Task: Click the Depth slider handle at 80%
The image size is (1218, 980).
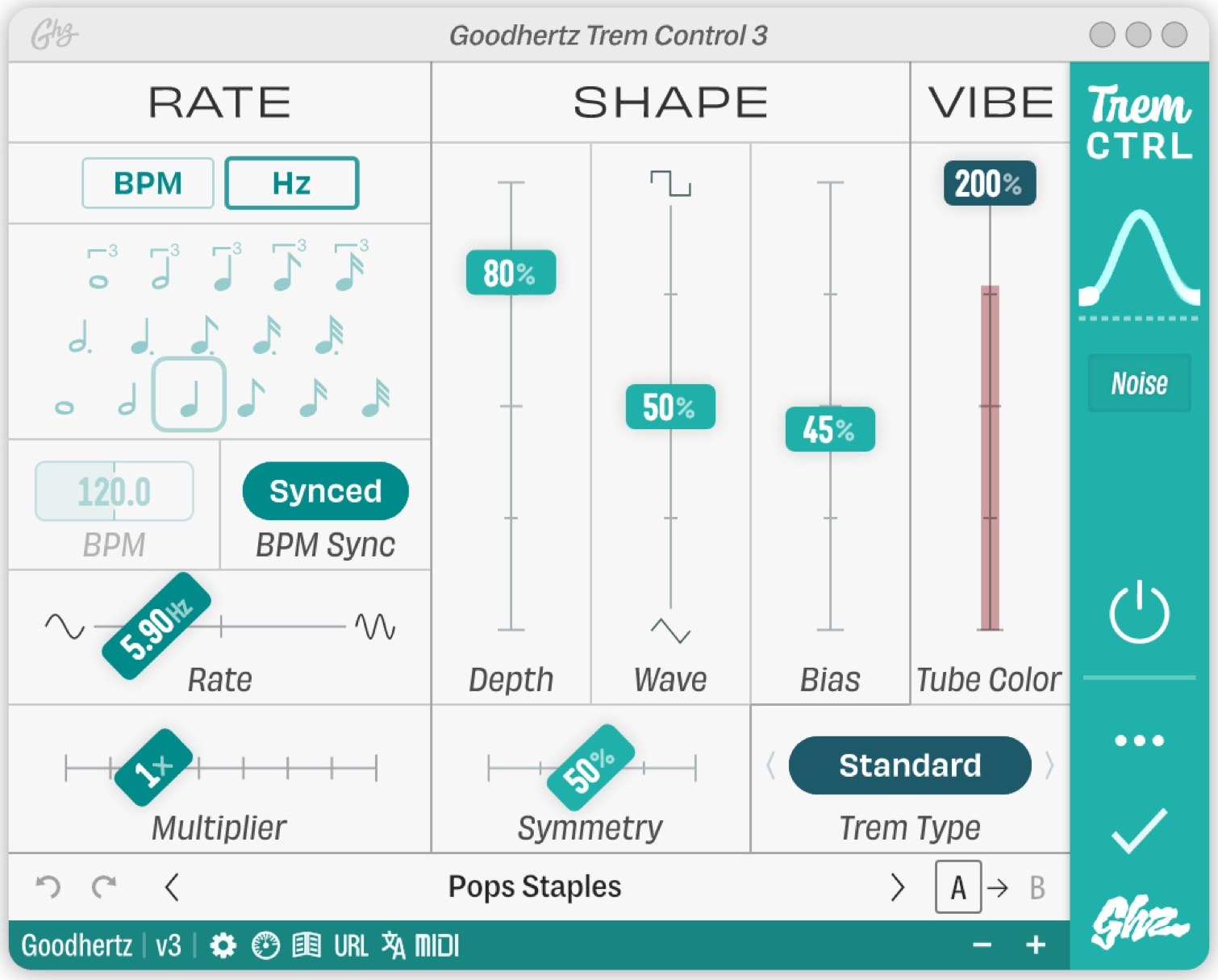Action: [511, 273]
